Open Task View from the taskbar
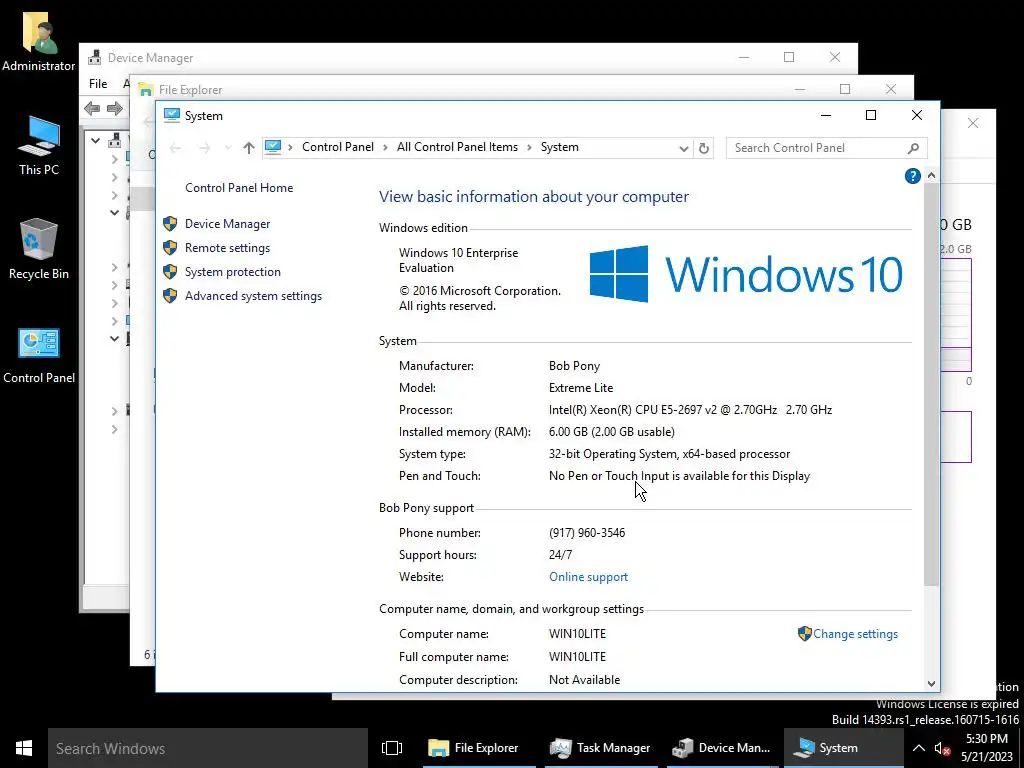Viewport: 1024px width, 768px height. (392, 748)
